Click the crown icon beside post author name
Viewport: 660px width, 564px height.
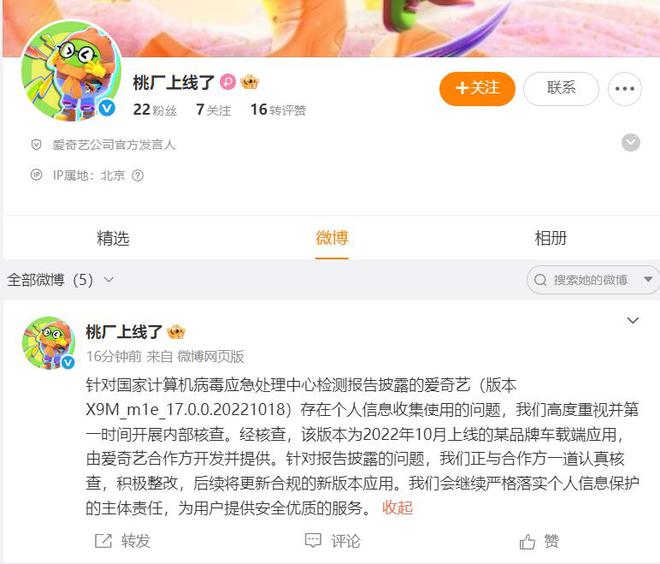click(x=176, y=332)
